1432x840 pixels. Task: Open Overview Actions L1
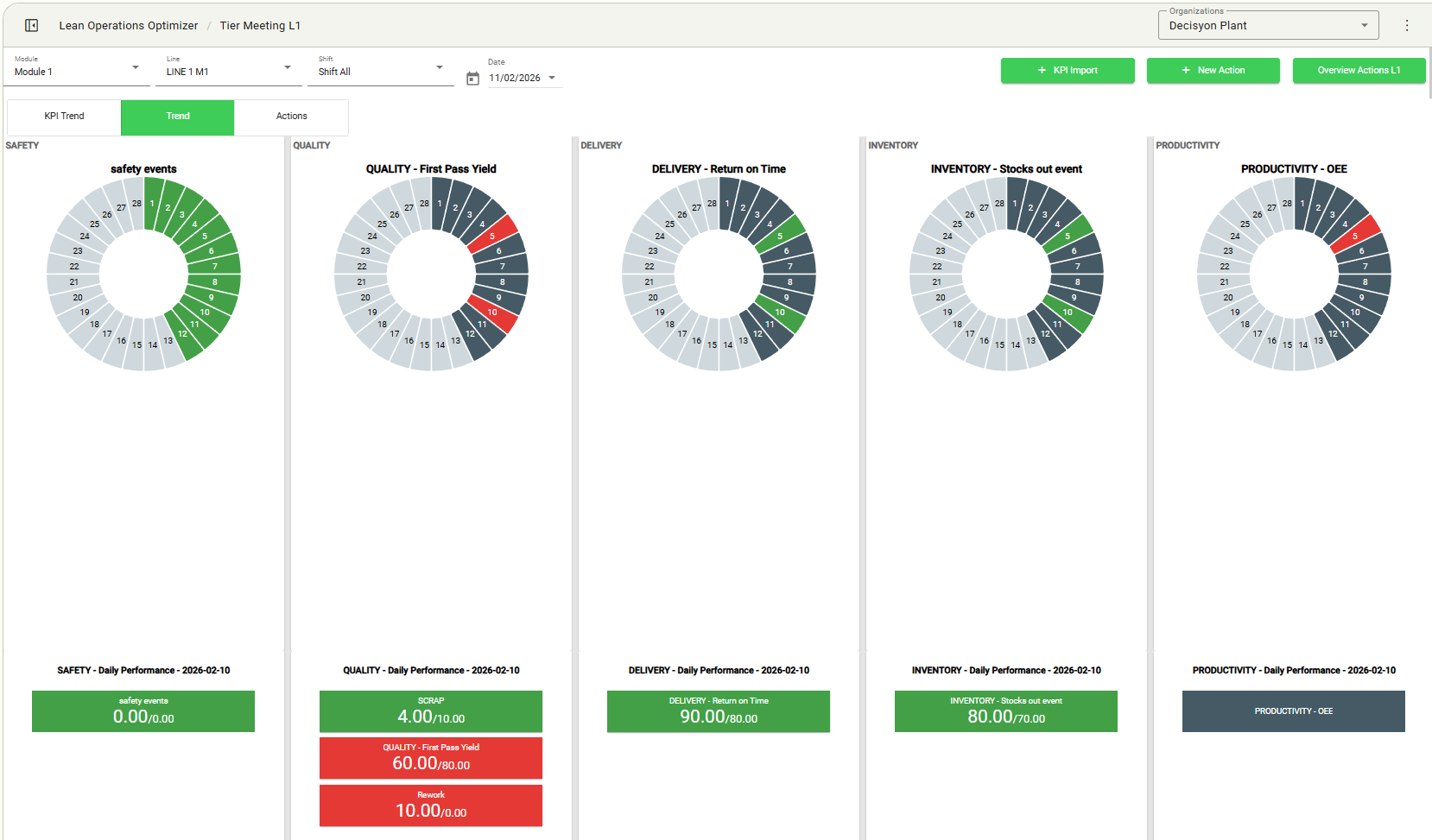click(1358, 71)
